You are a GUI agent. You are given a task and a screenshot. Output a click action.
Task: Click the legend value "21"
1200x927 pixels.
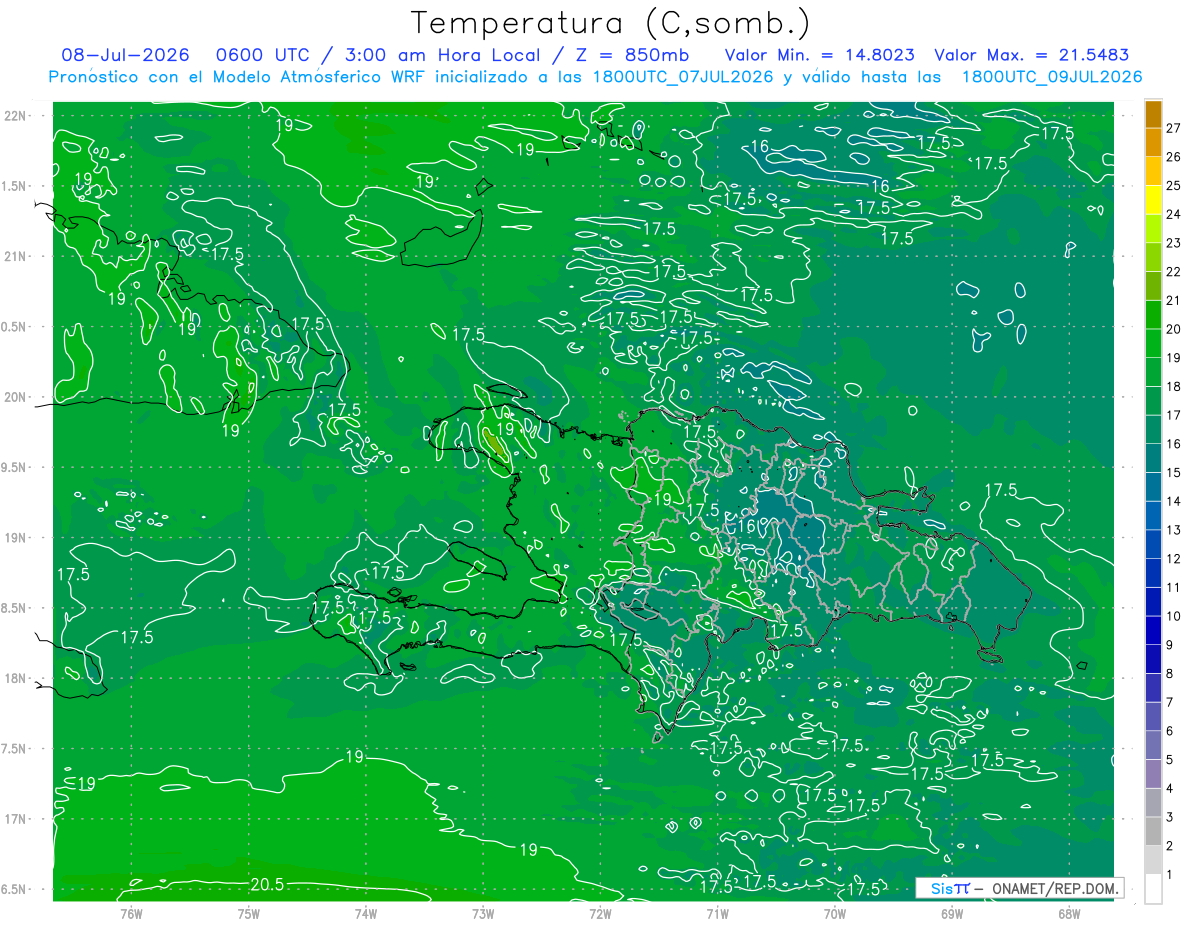click(1174, 300)
